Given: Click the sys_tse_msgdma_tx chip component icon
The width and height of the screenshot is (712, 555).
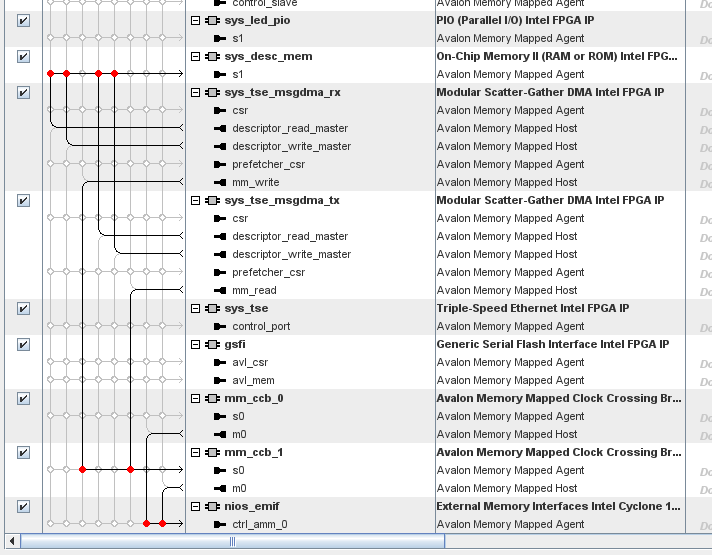Looking at the screenshot, I should [212, 200].
